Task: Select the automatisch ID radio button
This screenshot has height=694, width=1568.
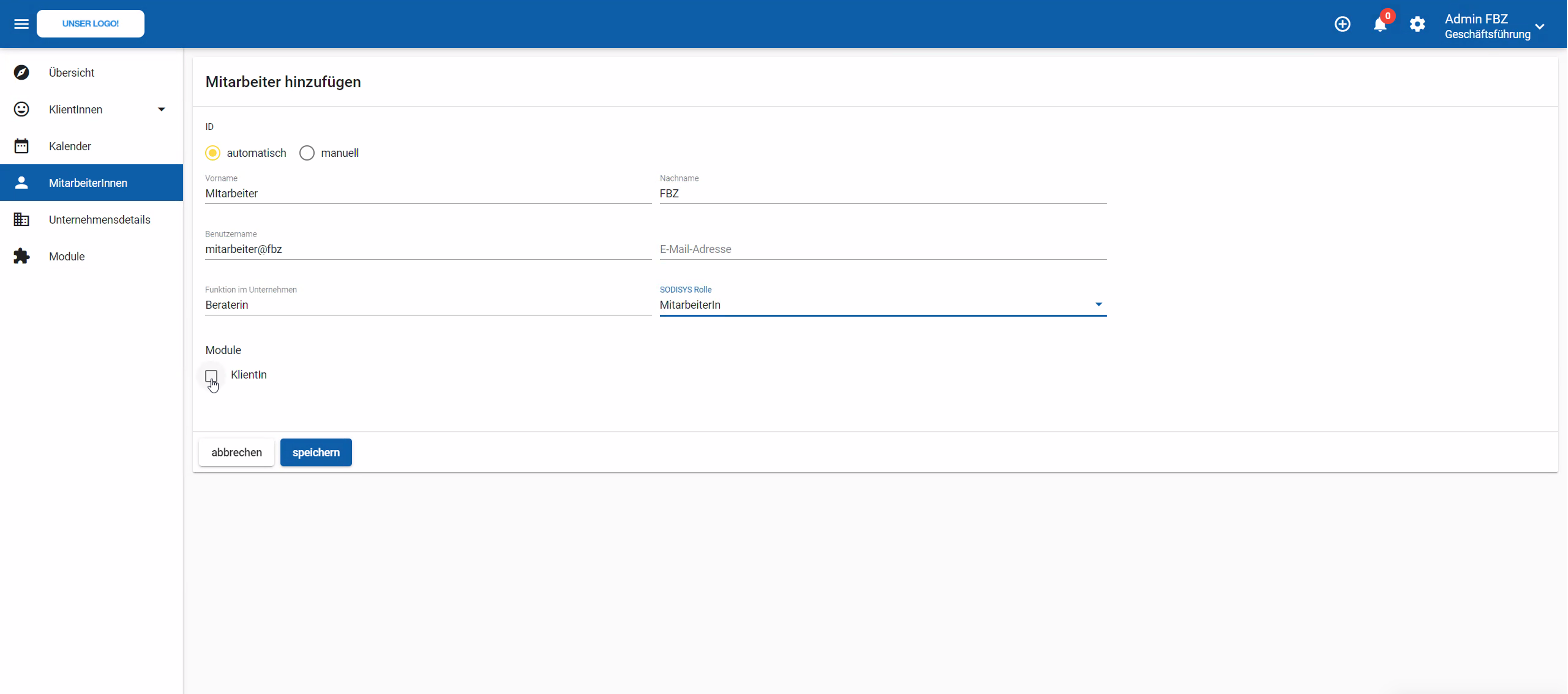Action: (212, 153)
